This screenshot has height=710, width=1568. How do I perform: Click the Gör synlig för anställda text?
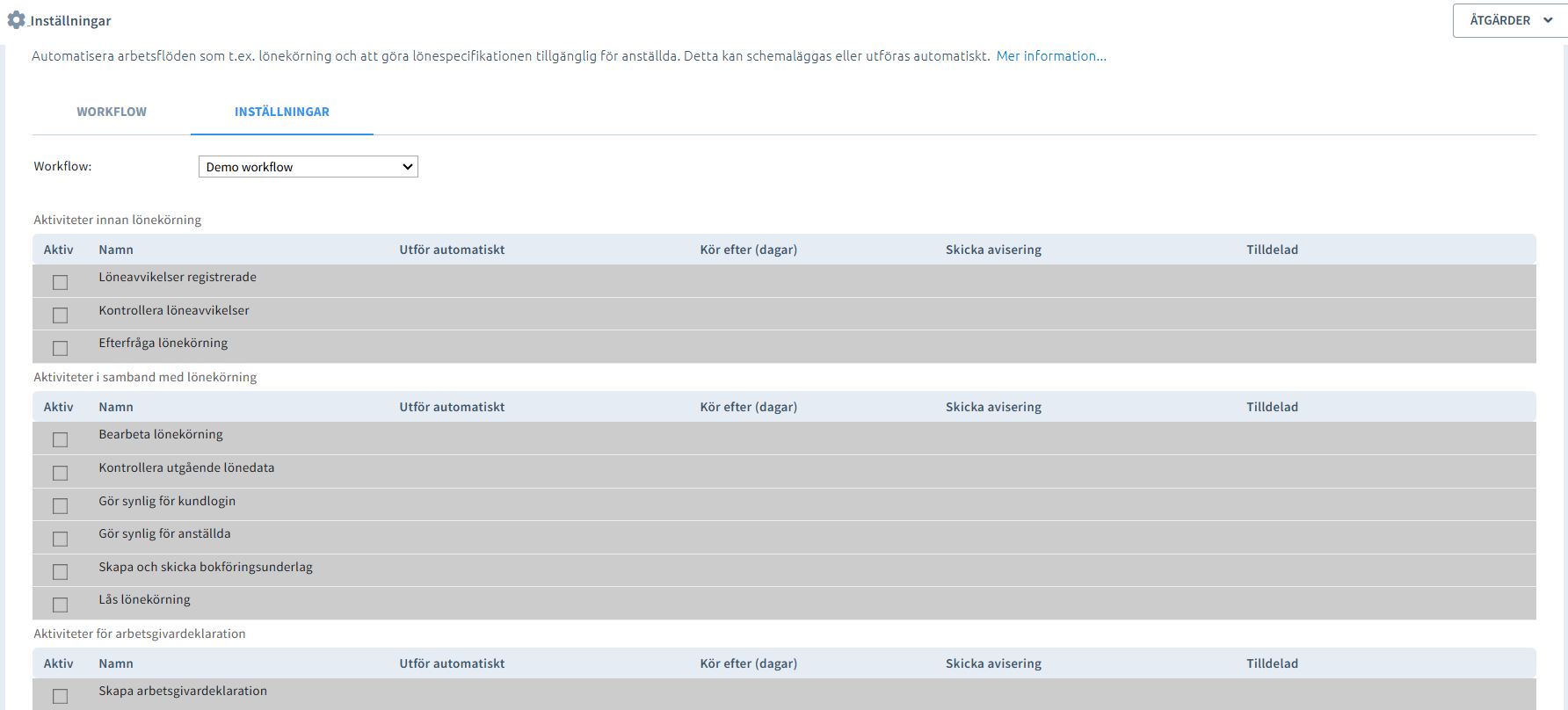coord(164,534)
